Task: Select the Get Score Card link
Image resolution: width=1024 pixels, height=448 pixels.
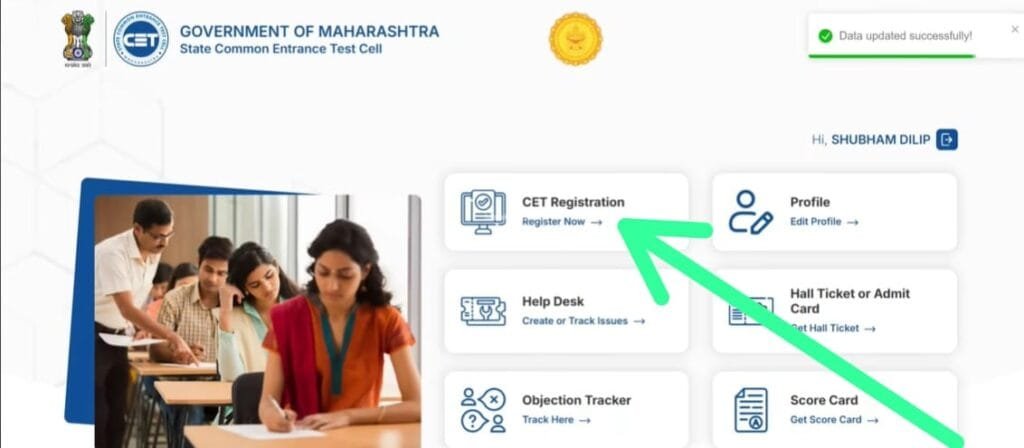Action: tap(834, 420)
